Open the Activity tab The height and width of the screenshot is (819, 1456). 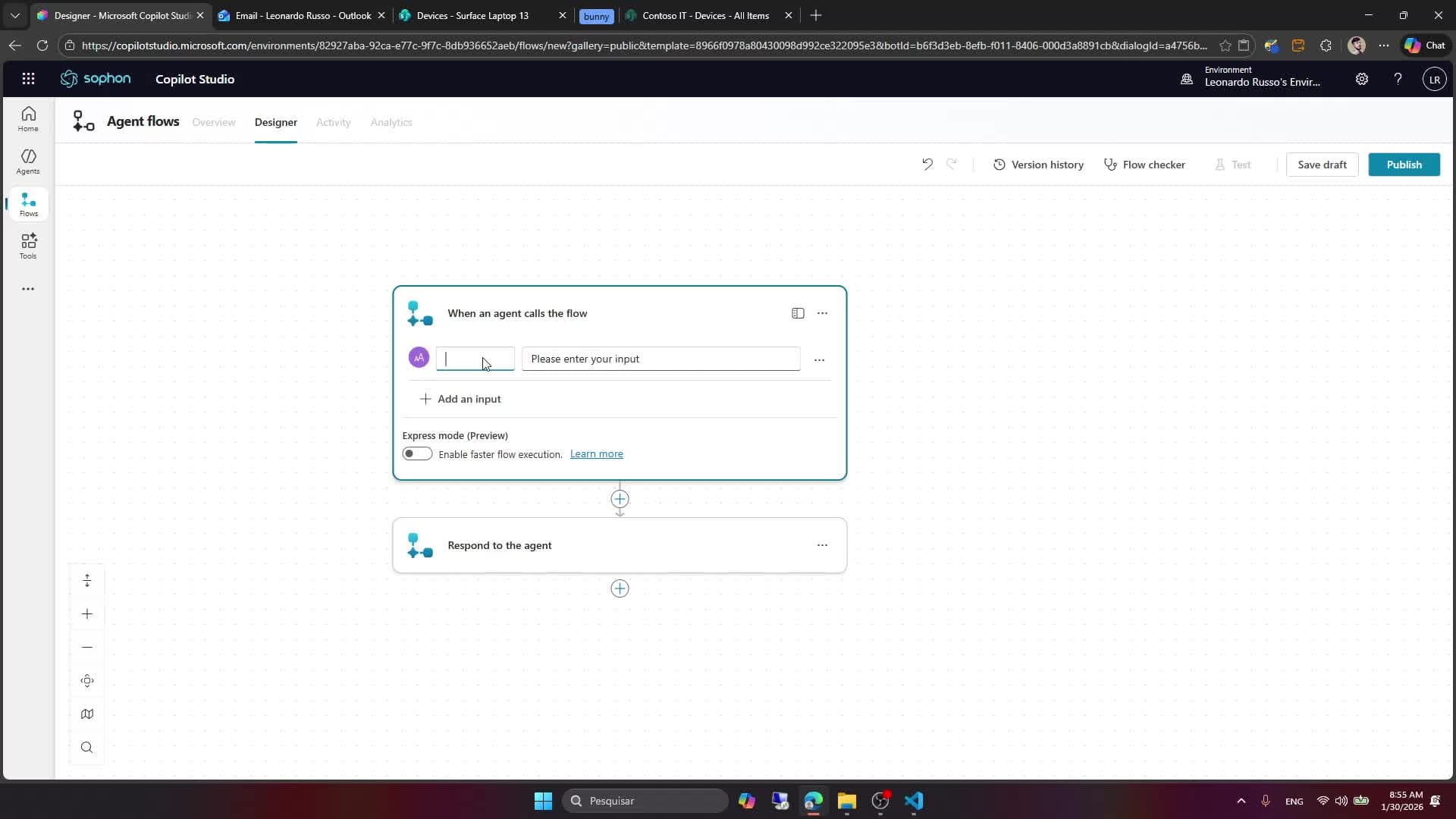pos(333,122)
